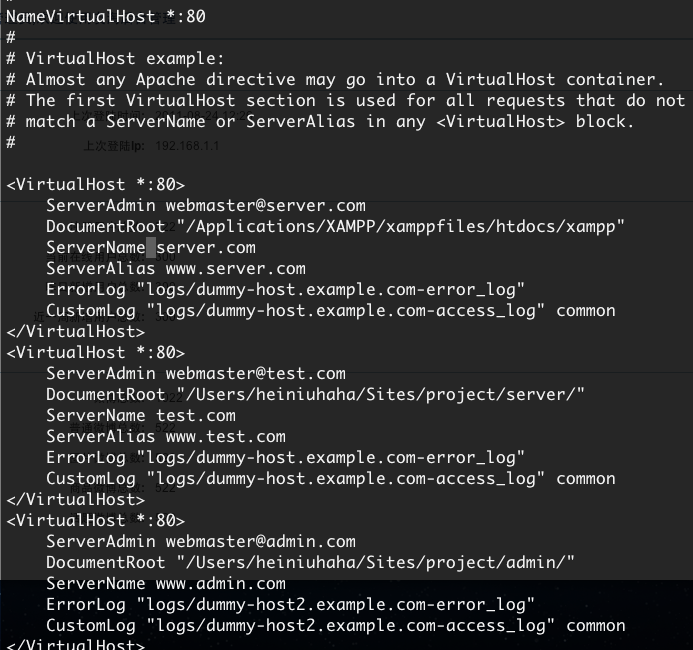This screenshot has height=650, width=693.
Task: Click webmaster@test.com email text
Action: 255,373
